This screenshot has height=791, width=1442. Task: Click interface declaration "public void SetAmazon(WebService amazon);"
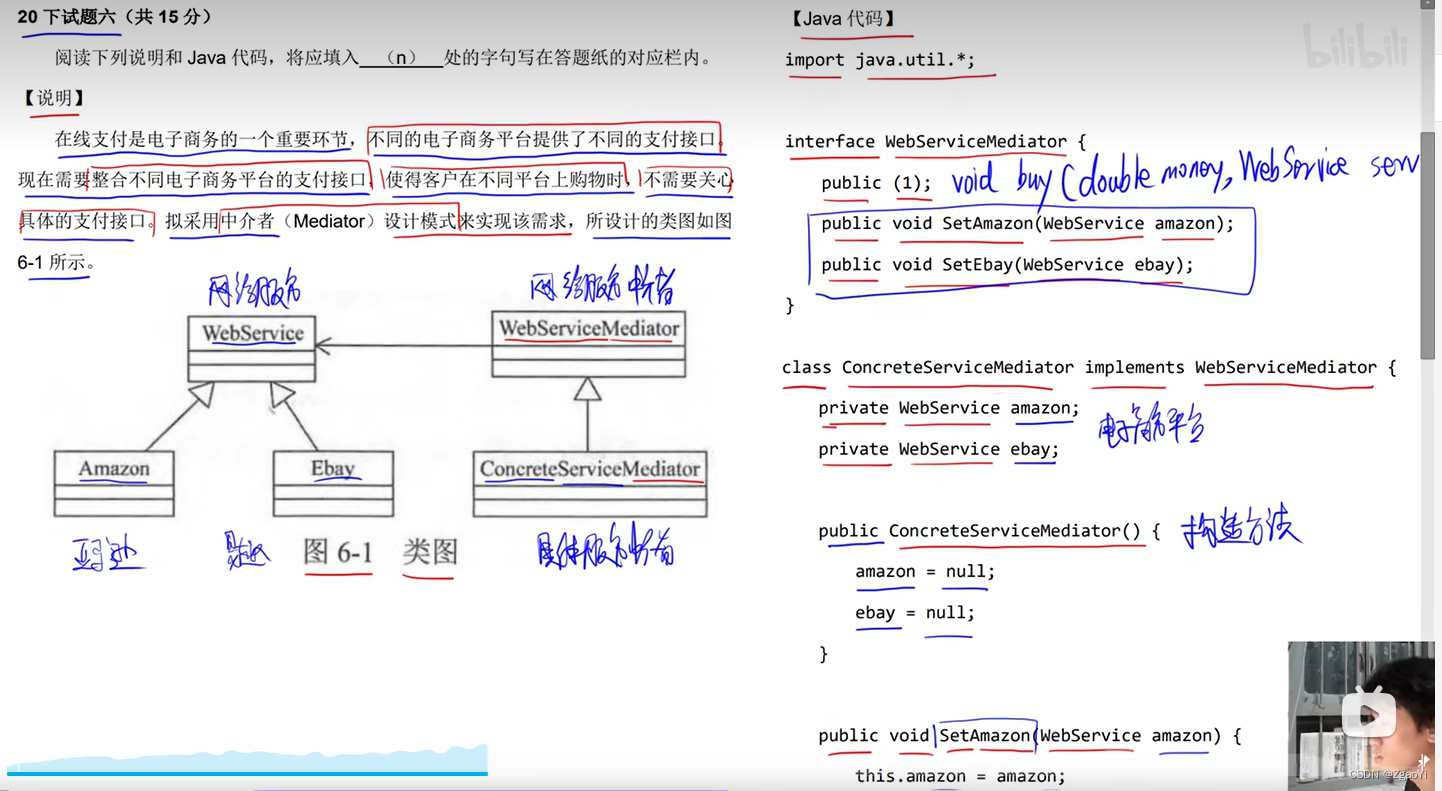tap(1028, 224)
